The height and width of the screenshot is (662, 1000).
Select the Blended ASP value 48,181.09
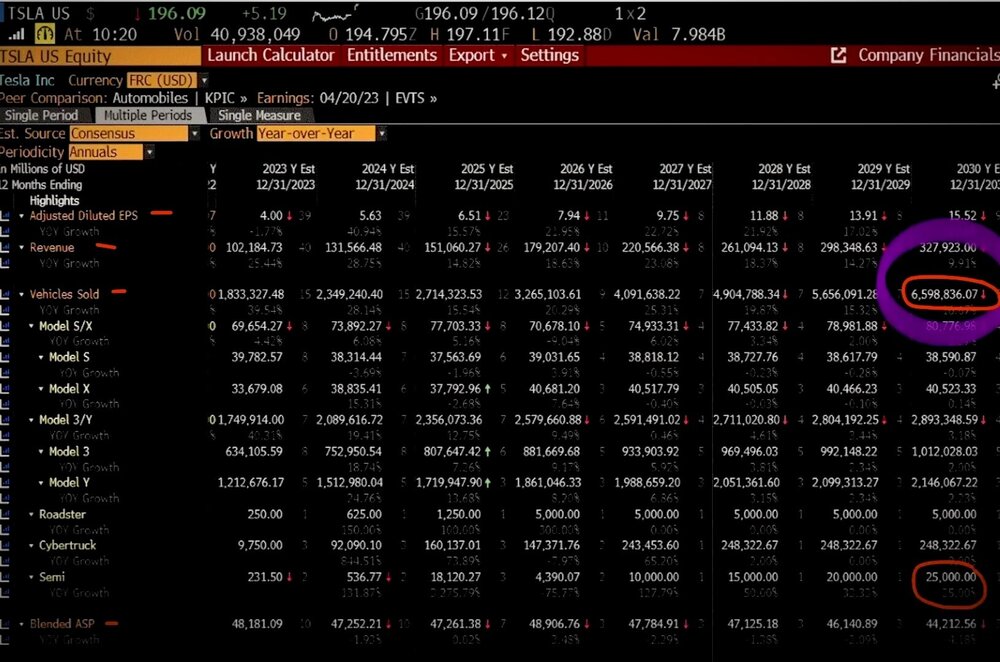[257, 624]
